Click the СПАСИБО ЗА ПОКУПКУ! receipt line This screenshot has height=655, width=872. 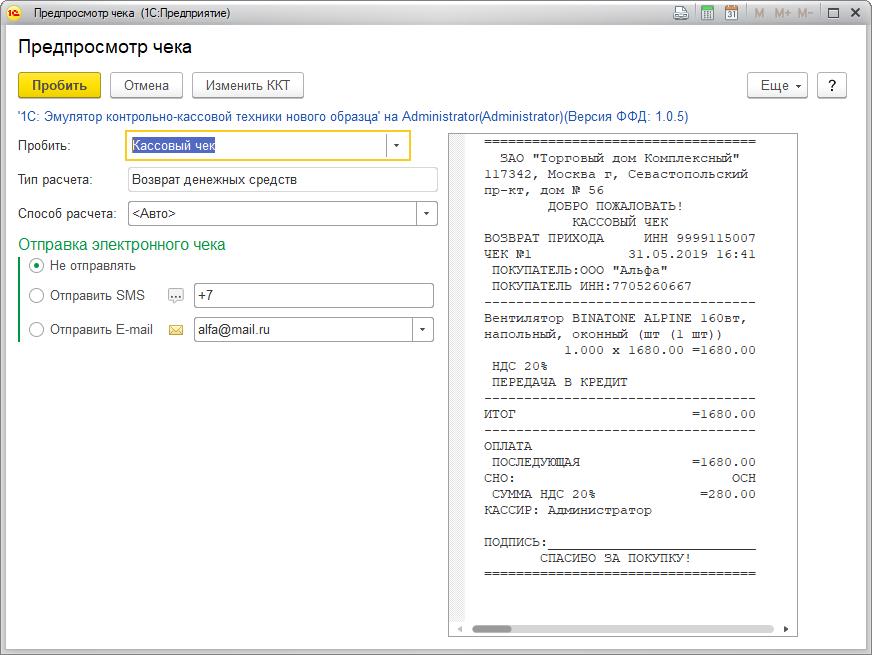point(616,558)
